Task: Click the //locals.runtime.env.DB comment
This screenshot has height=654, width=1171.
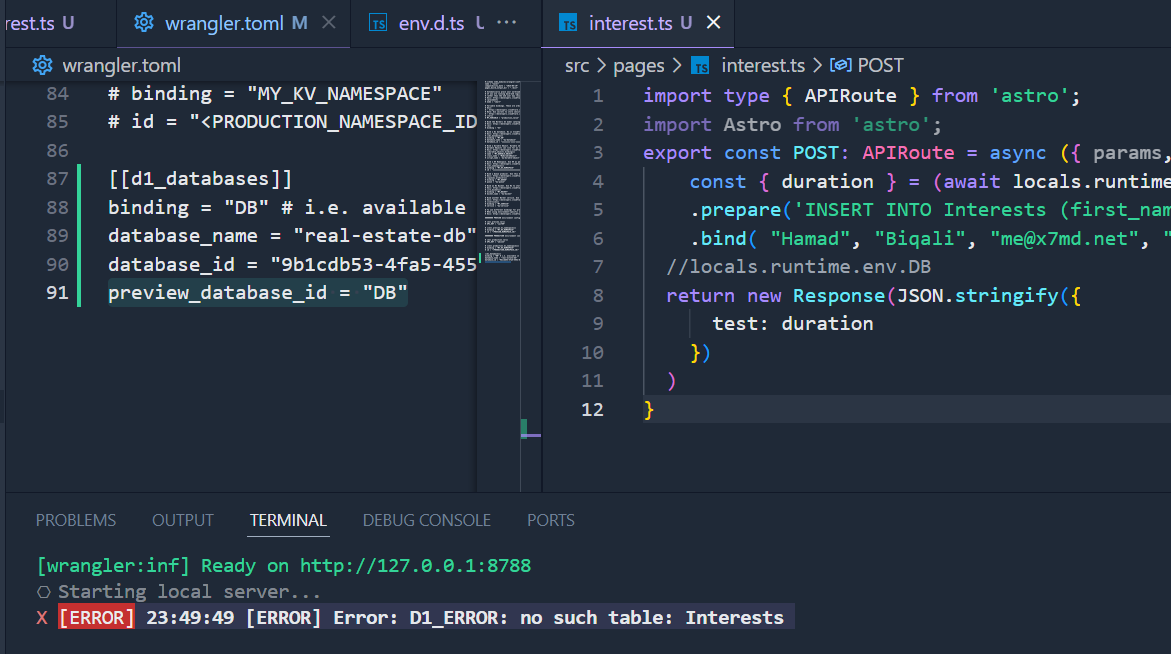Action: tap(798, 267)
